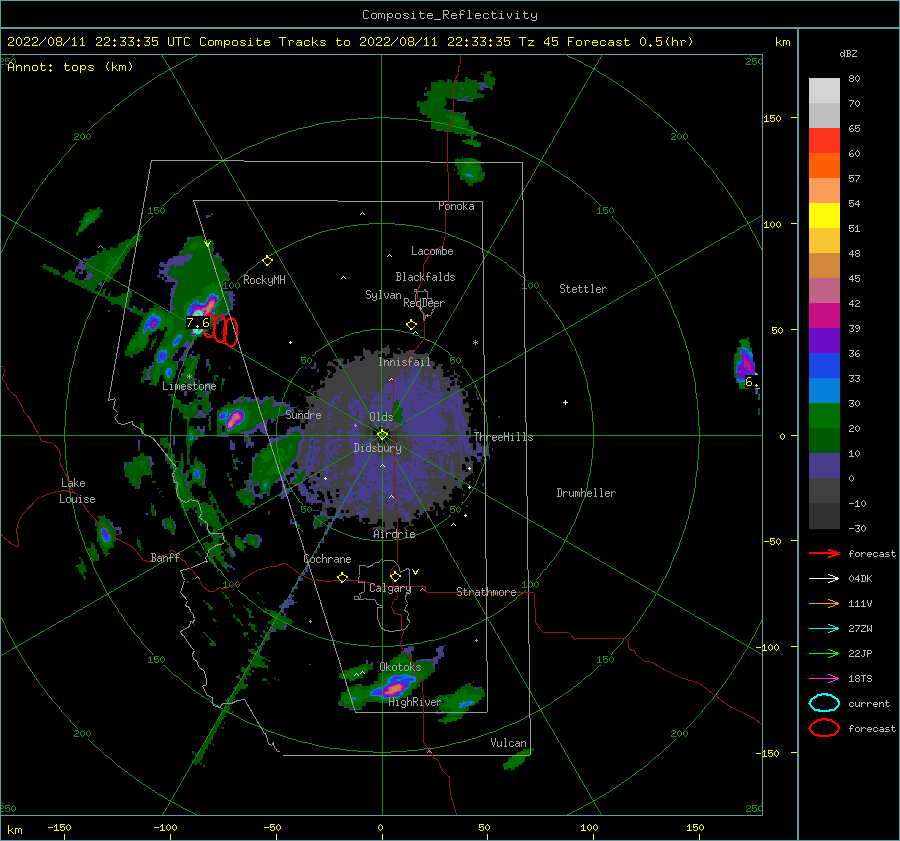900x841 pixels.
Task: Click the Blackfalds city label
Action: click(x=425, y=277)
